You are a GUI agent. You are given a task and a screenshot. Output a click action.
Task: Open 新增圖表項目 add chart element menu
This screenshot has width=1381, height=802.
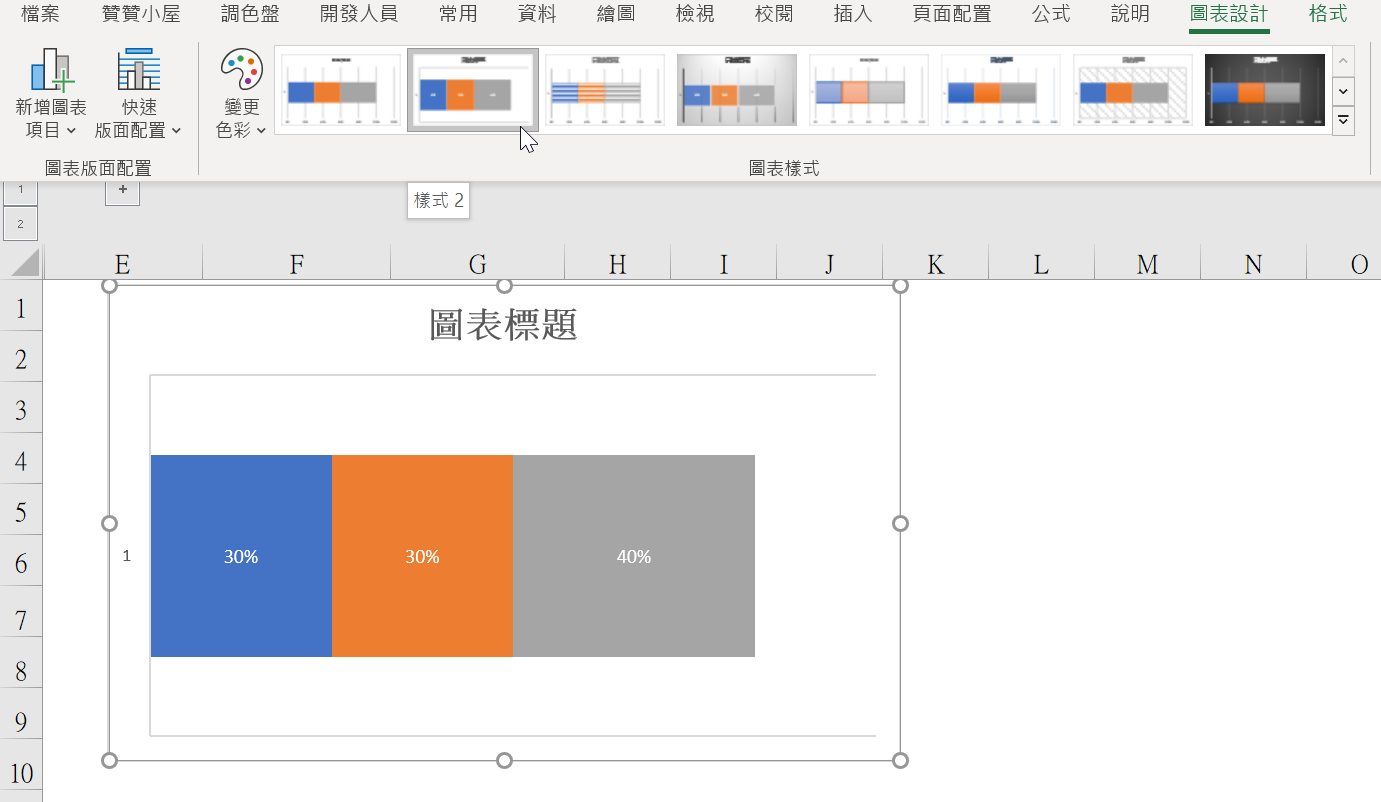(51, 94)
